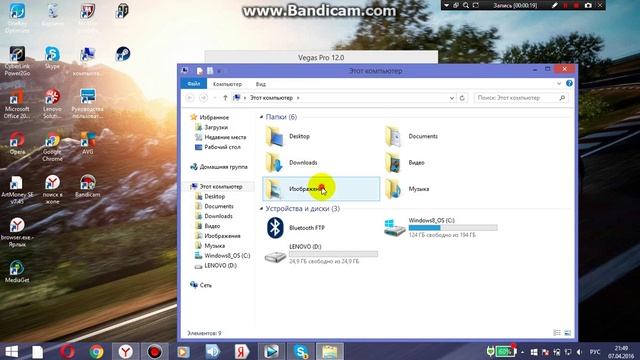Select Домашняя группа in the navigation pane
640x360 pixels.
click(x=223, y=167)
